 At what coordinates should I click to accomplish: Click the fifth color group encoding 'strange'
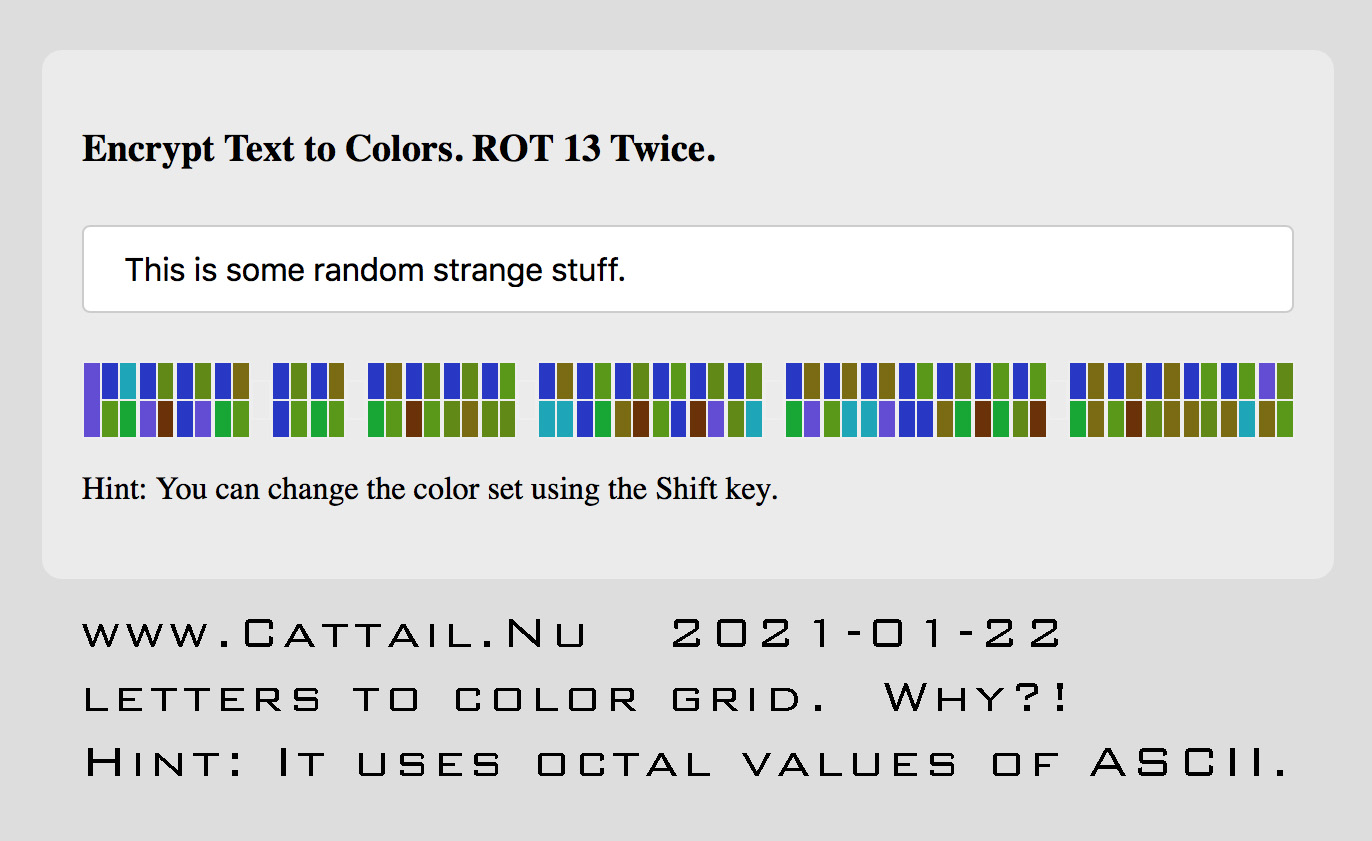(x=916, y=400)
